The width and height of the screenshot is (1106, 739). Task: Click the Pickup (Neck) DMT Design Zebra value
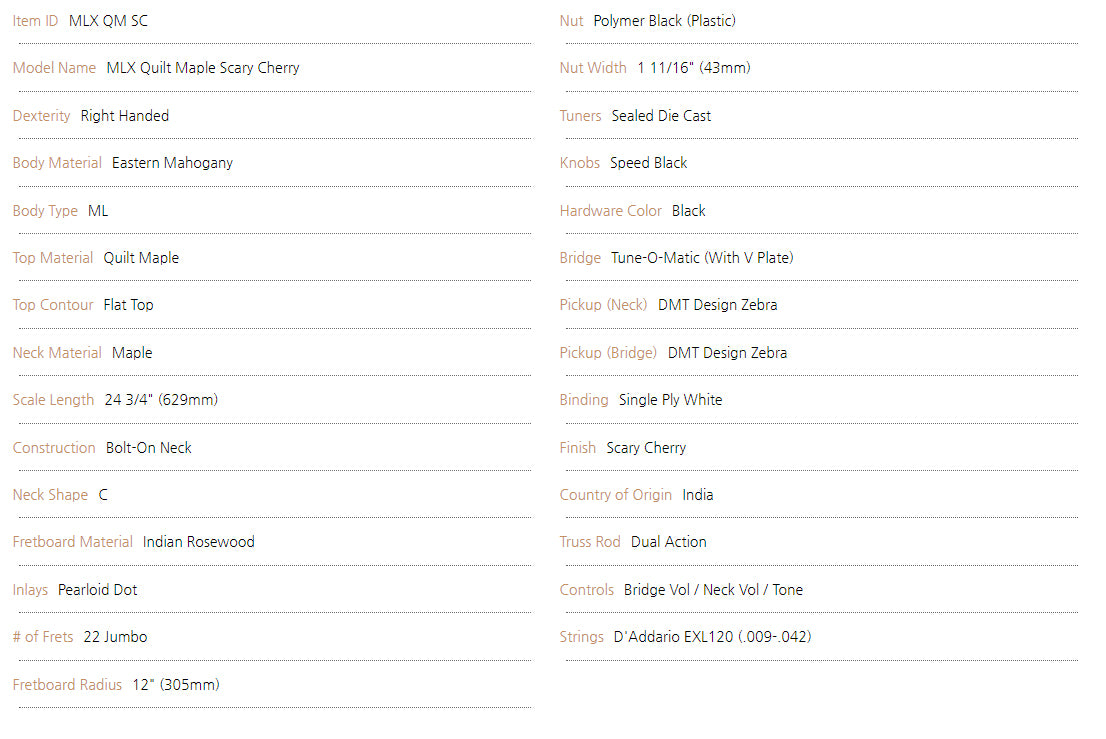coord(717,305)
